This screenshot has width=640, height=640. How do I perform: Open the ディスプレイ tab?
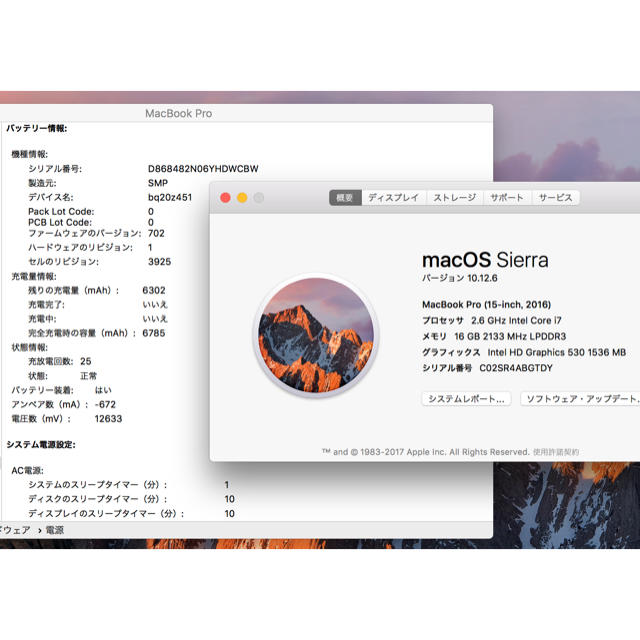(x=394, y=198)
